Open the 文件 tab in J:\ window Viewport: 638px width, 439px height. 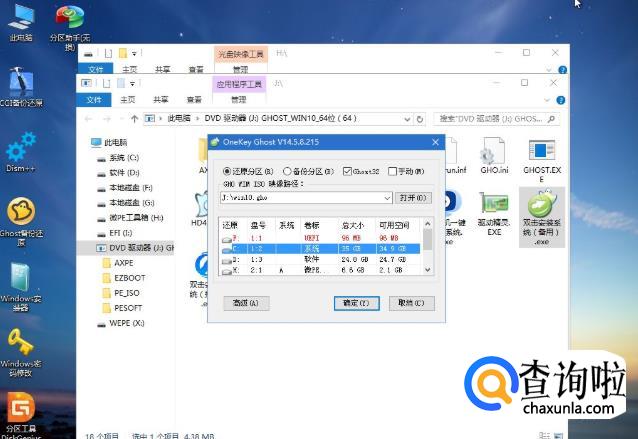[94, 100]
